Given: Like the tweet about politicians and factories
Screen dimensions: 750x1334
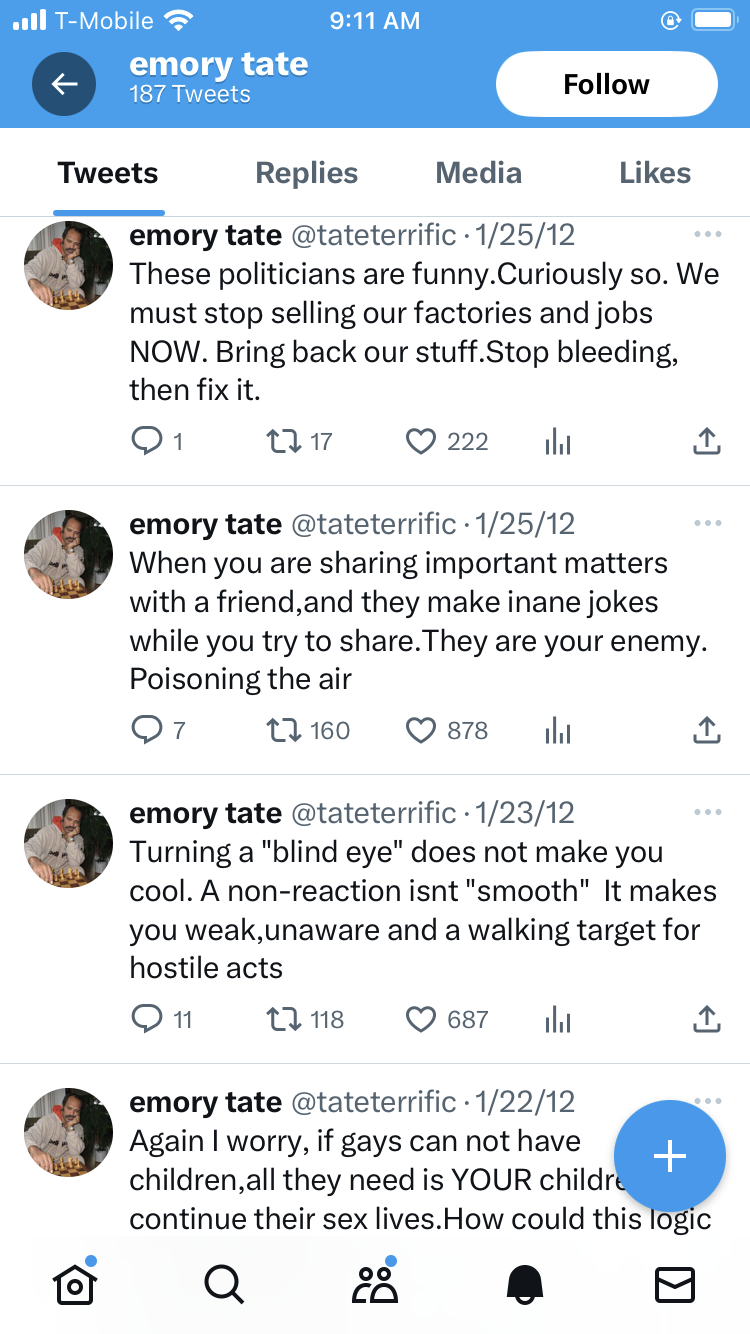Looking at the screenshot, I should pyautogui.click(x=421, y=441).
